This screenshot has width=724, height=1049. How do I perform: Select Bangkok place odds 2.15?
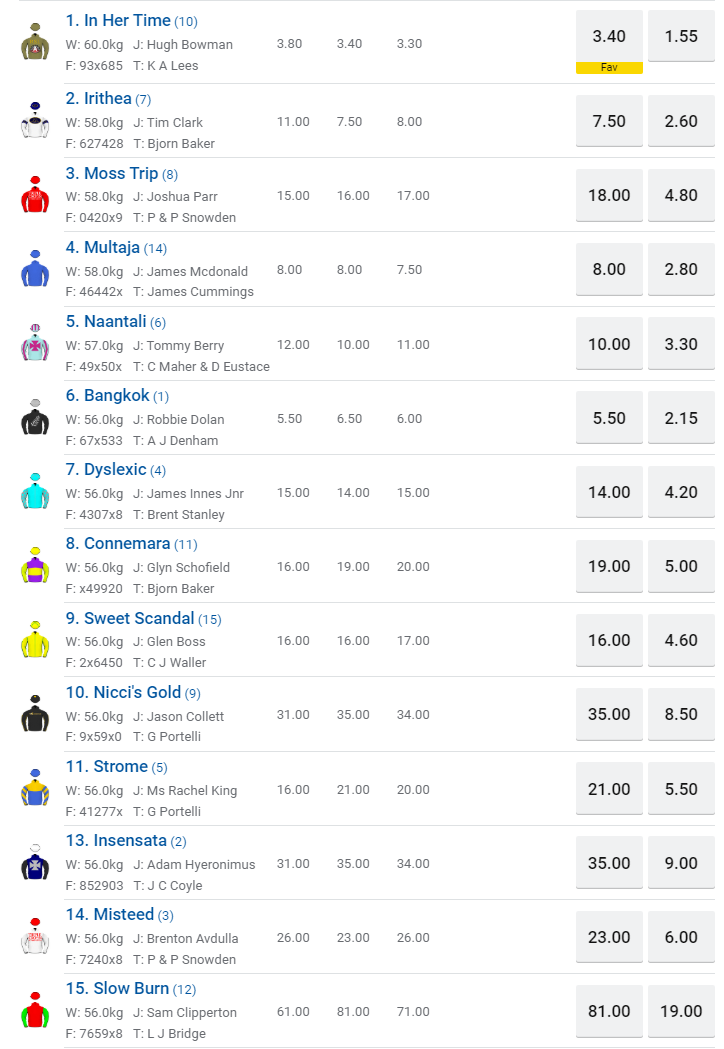pos(681,418)
